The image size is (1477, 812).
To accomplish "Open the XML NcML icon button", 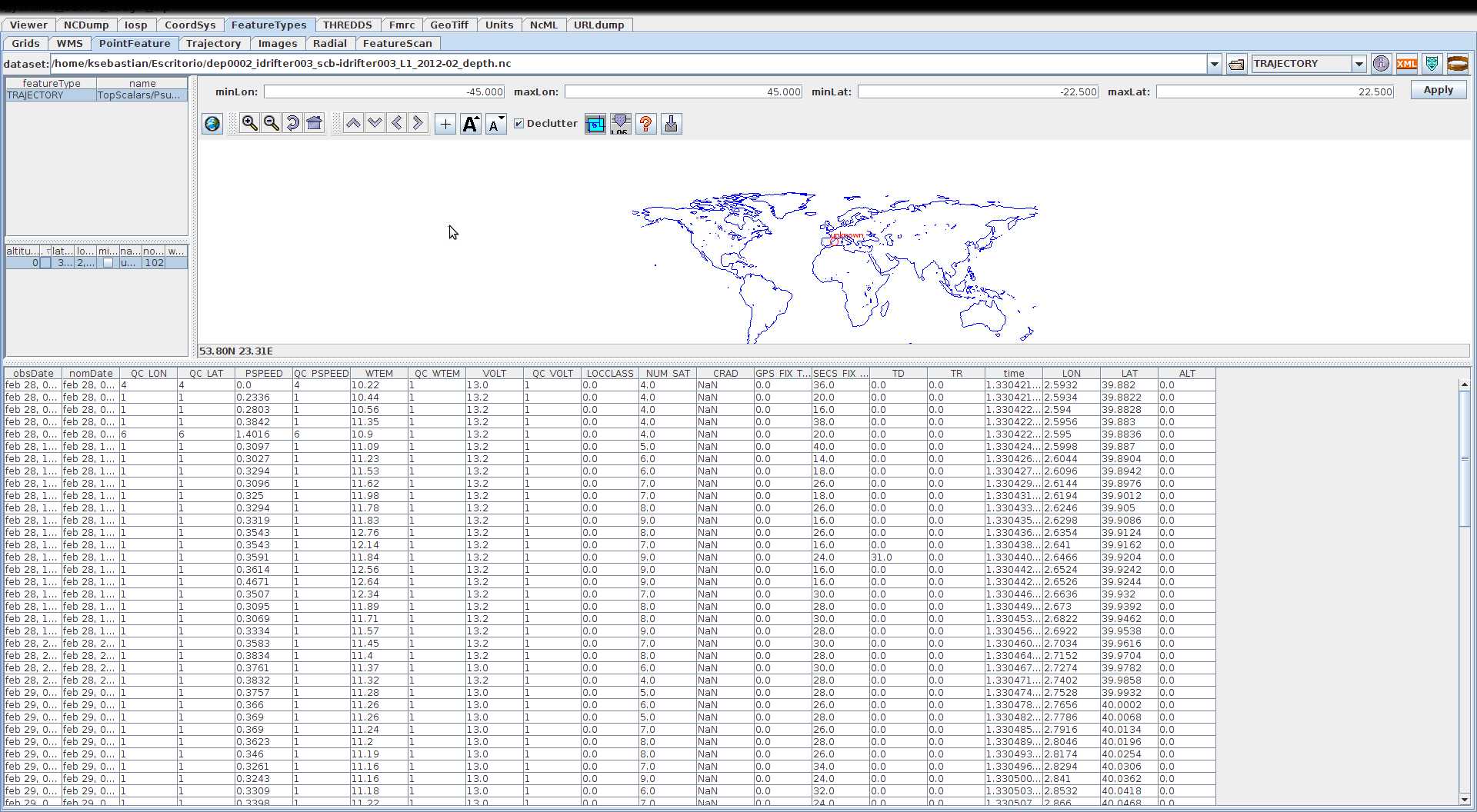I will pos(1406,64).
